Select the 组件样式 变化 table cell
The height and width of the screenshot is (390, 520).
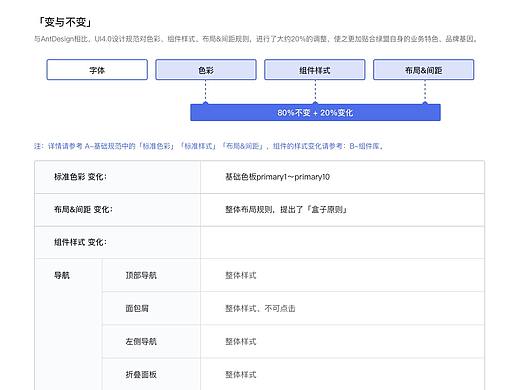click(117, 242)
